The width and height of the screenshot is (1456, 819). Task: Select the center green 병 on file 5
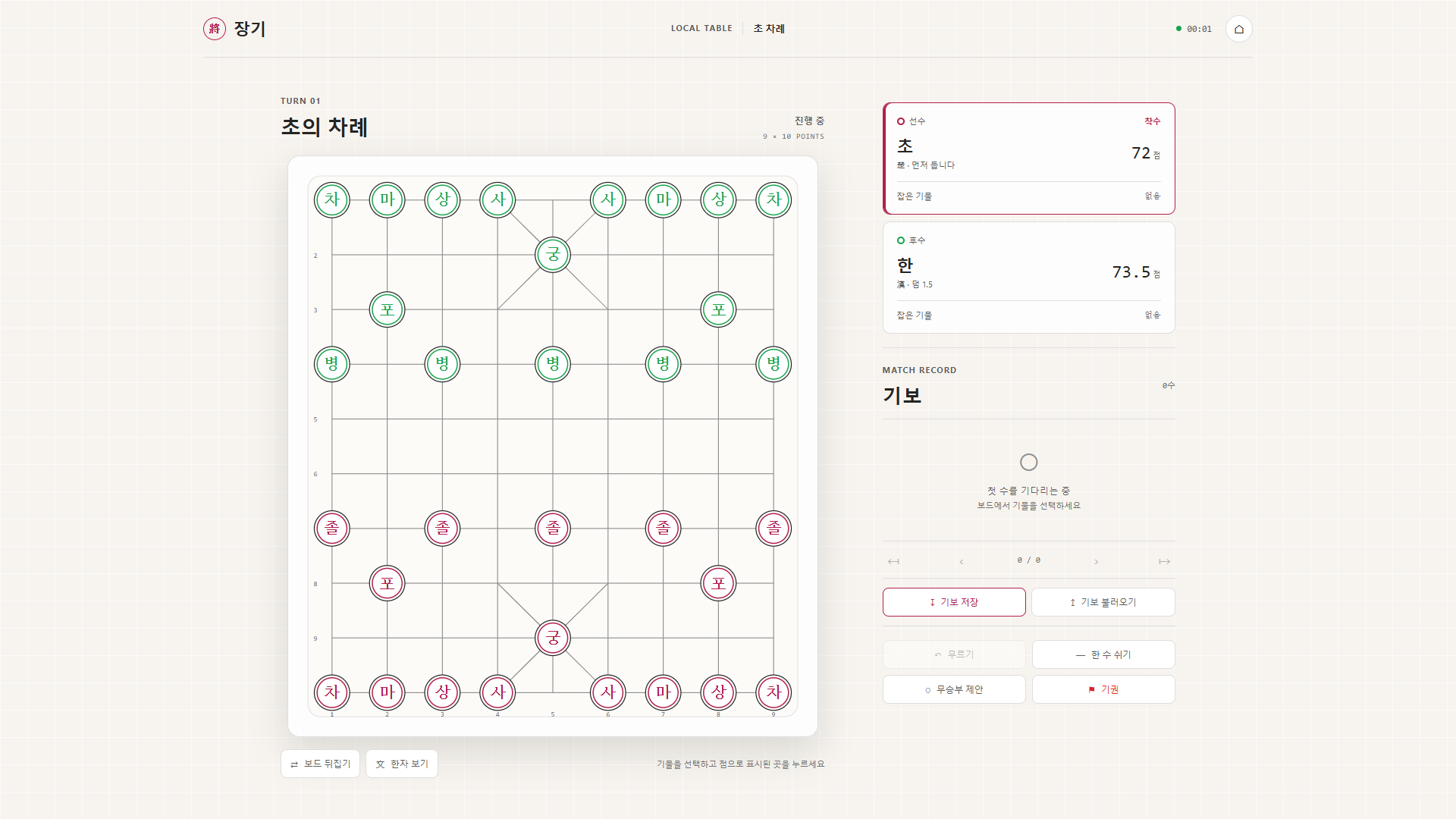pos(553,364)
